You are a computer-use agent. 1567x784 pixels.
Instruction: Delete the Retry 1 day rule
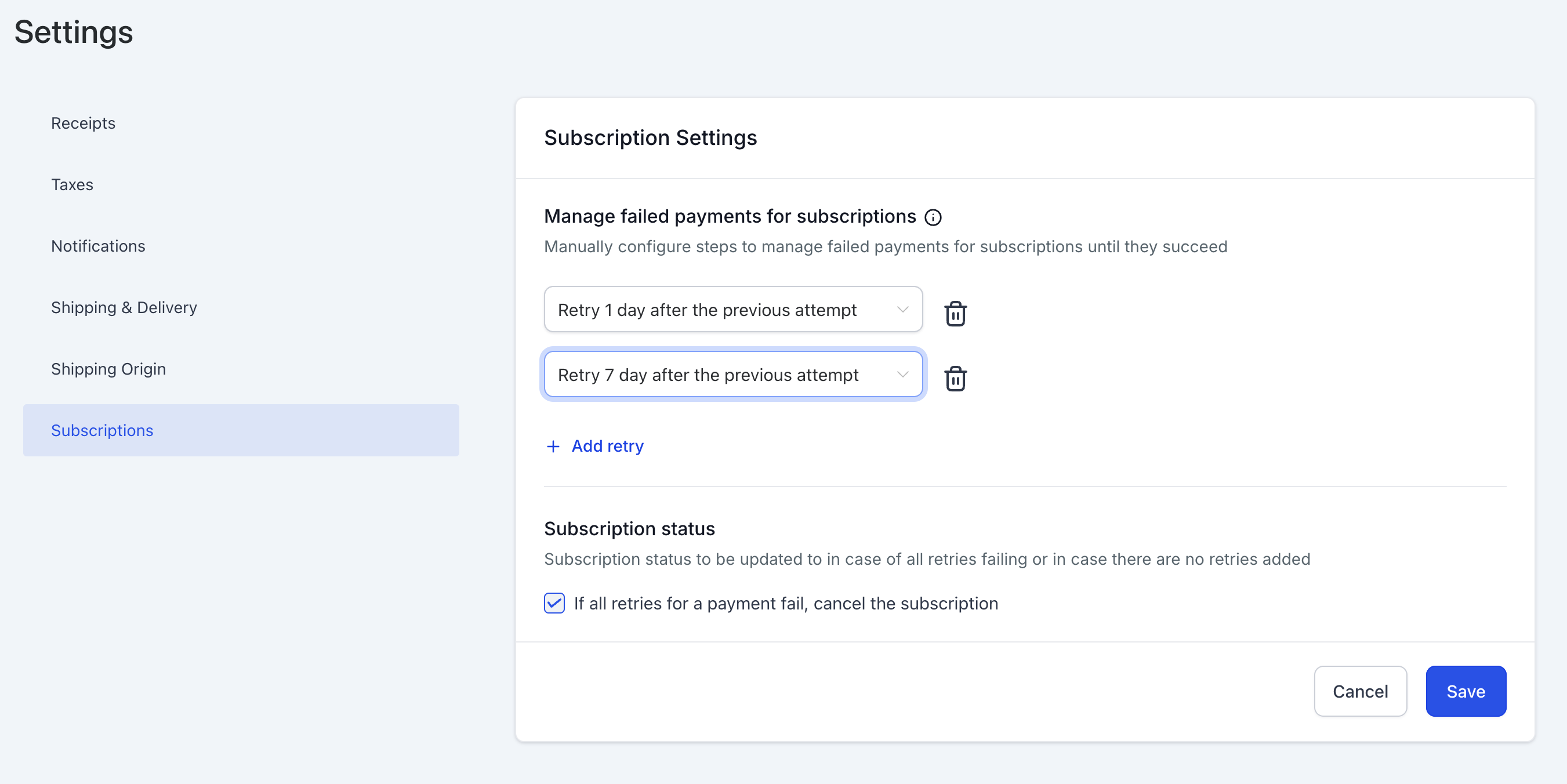coord(955,314)
